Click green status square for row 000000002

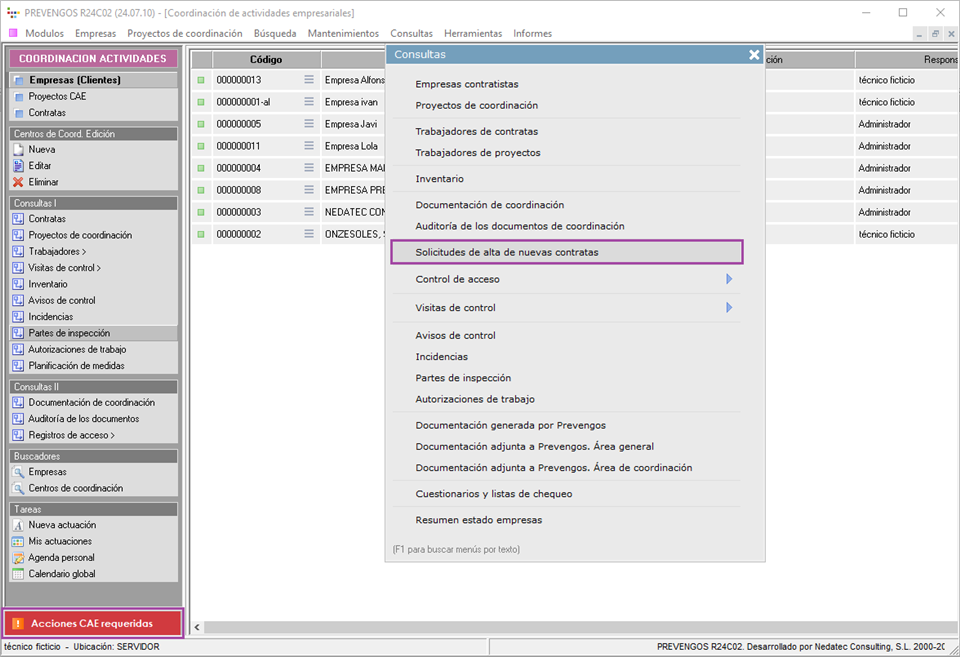201,234
